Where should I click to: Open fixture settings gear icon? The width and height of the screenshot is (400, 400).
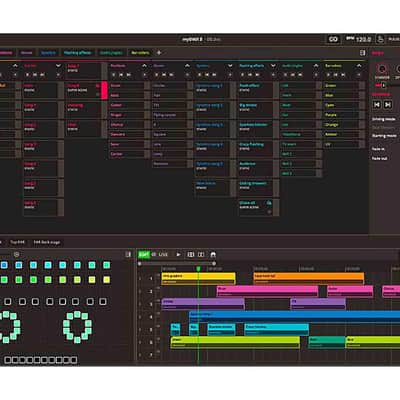pyautogui.click(x=17, y=254)
